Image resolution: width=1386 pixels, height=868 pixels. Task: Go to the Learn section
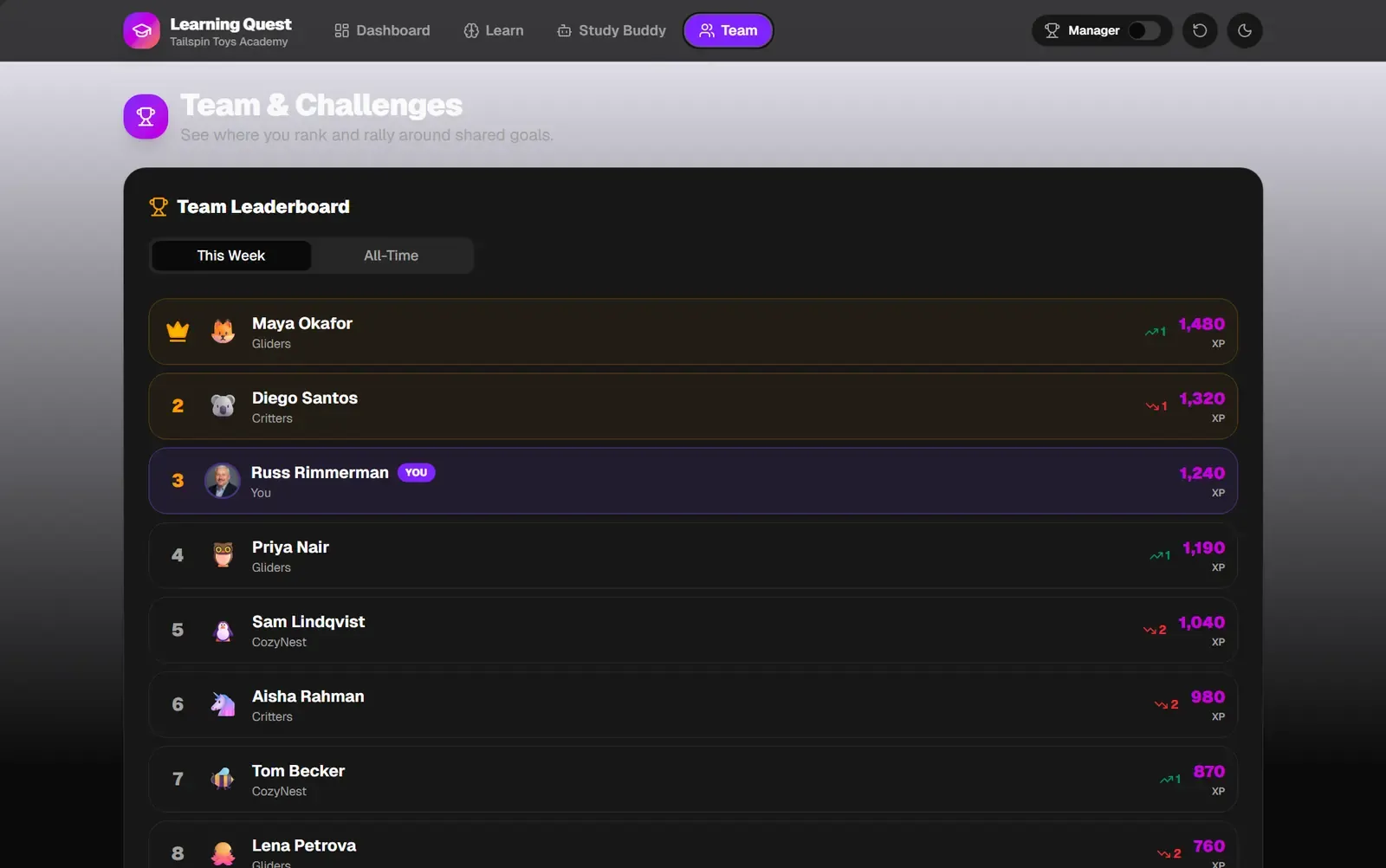tap(494, 30)
